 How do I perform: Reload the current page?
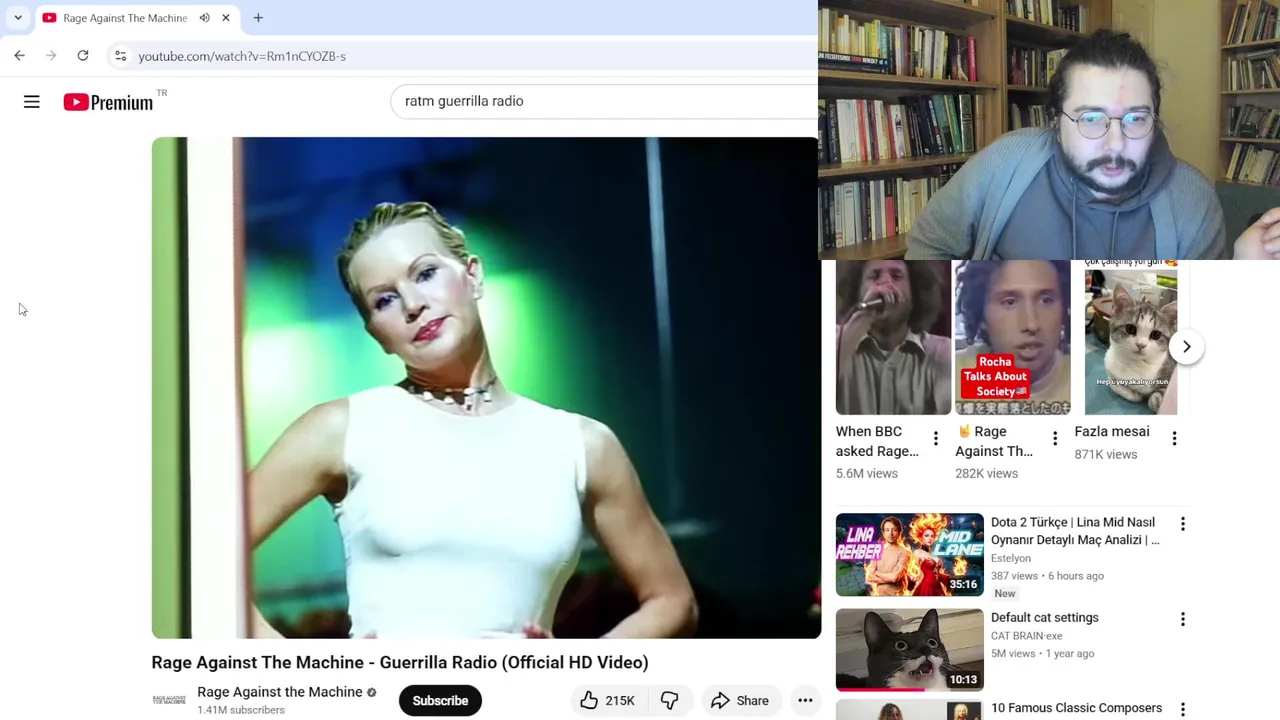(83, 56)
